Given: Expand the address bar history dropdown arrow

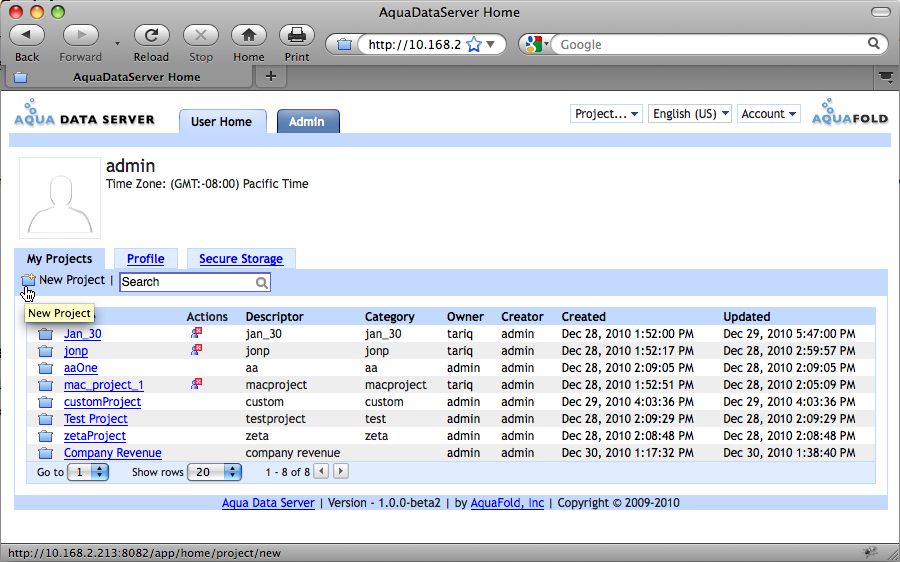Looking at the screenshot, I should (x=491, y=44).
